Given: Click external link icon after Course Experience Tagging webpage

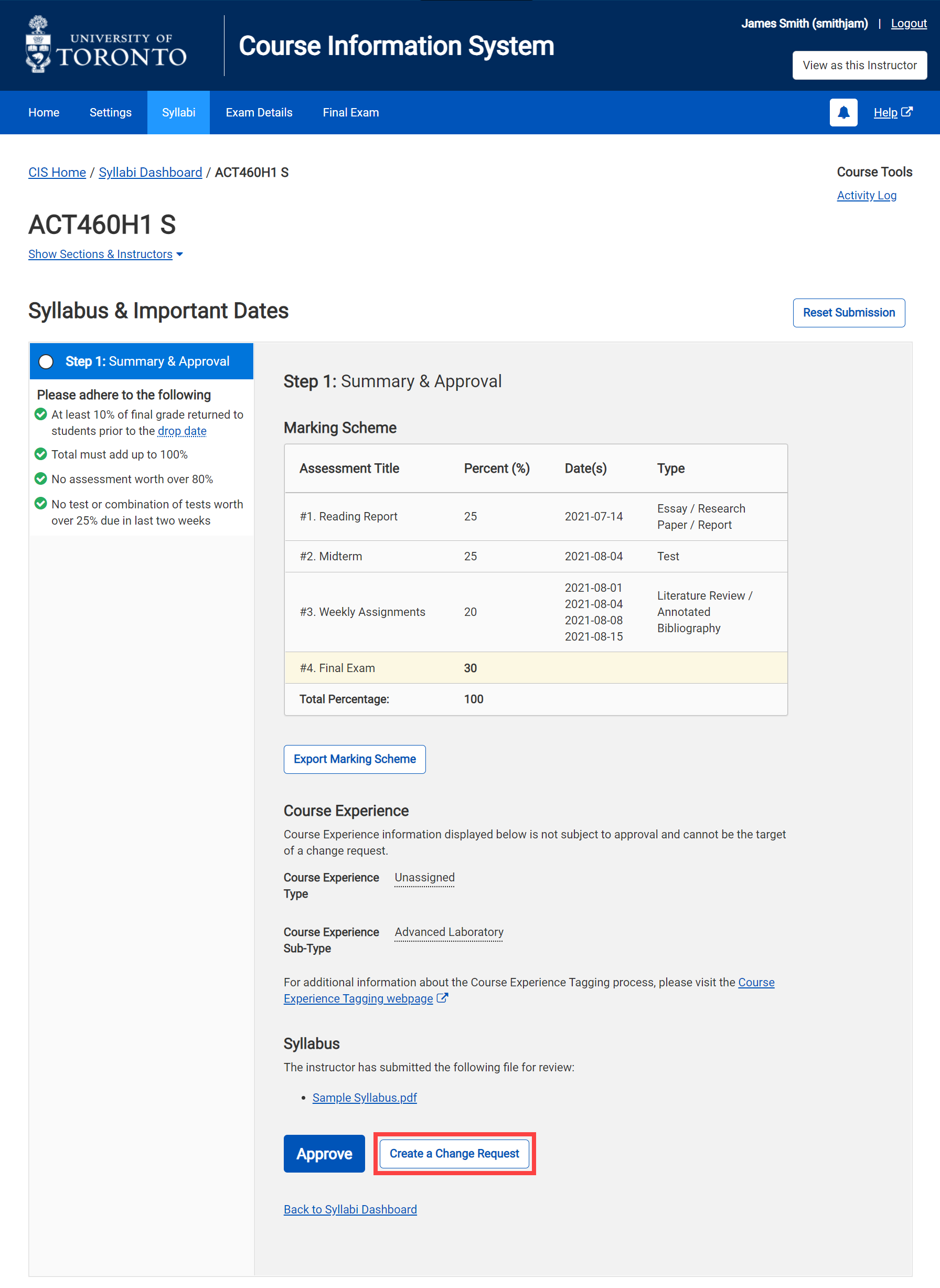Looking at the screenshot, I should point(443,998).
